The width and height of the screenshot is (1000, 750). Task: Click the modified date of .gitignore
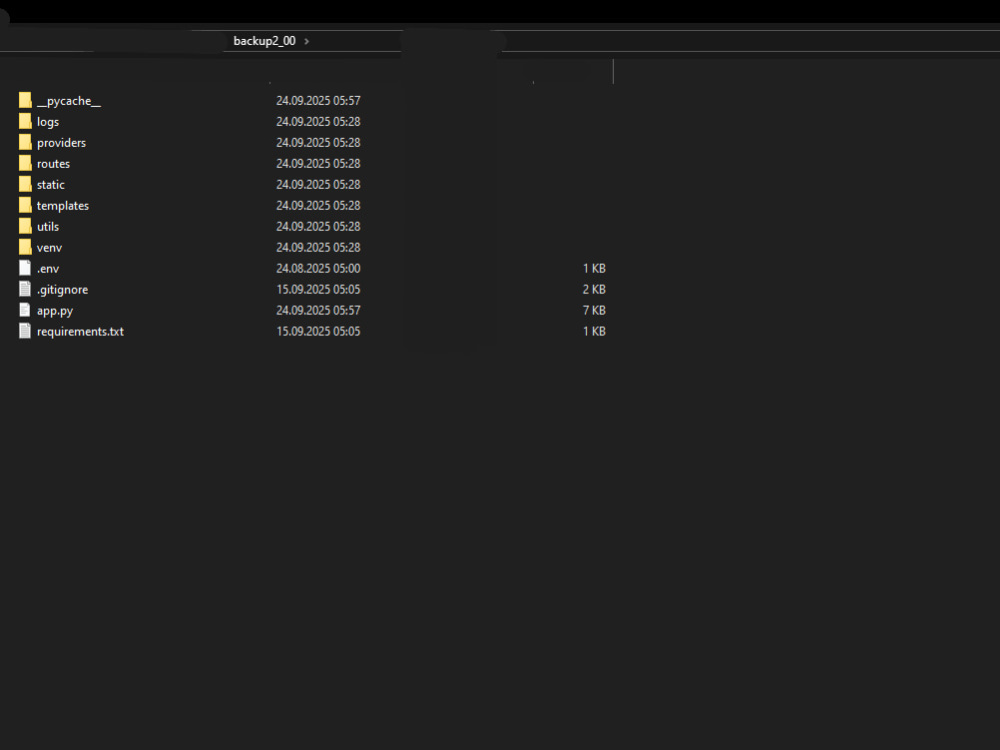click(x=318, y=290)
